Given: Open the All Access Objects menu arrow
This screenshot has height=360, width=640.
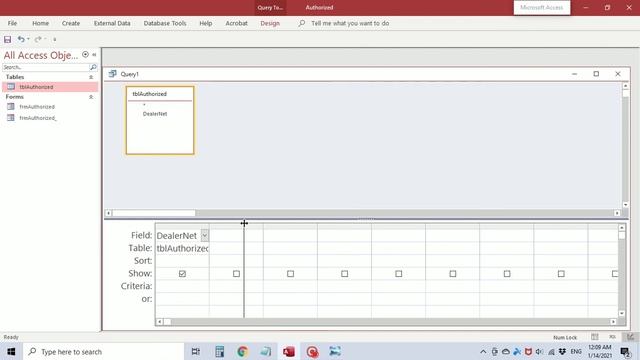Looking at the screenshot, I should (x=85, y=54).
